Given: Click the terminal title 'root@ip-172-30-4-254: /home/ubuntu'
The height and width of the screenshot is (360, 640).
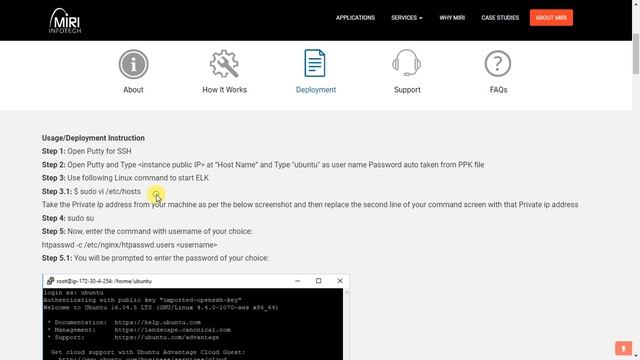Looking at the screenshot, I should 104,281.
